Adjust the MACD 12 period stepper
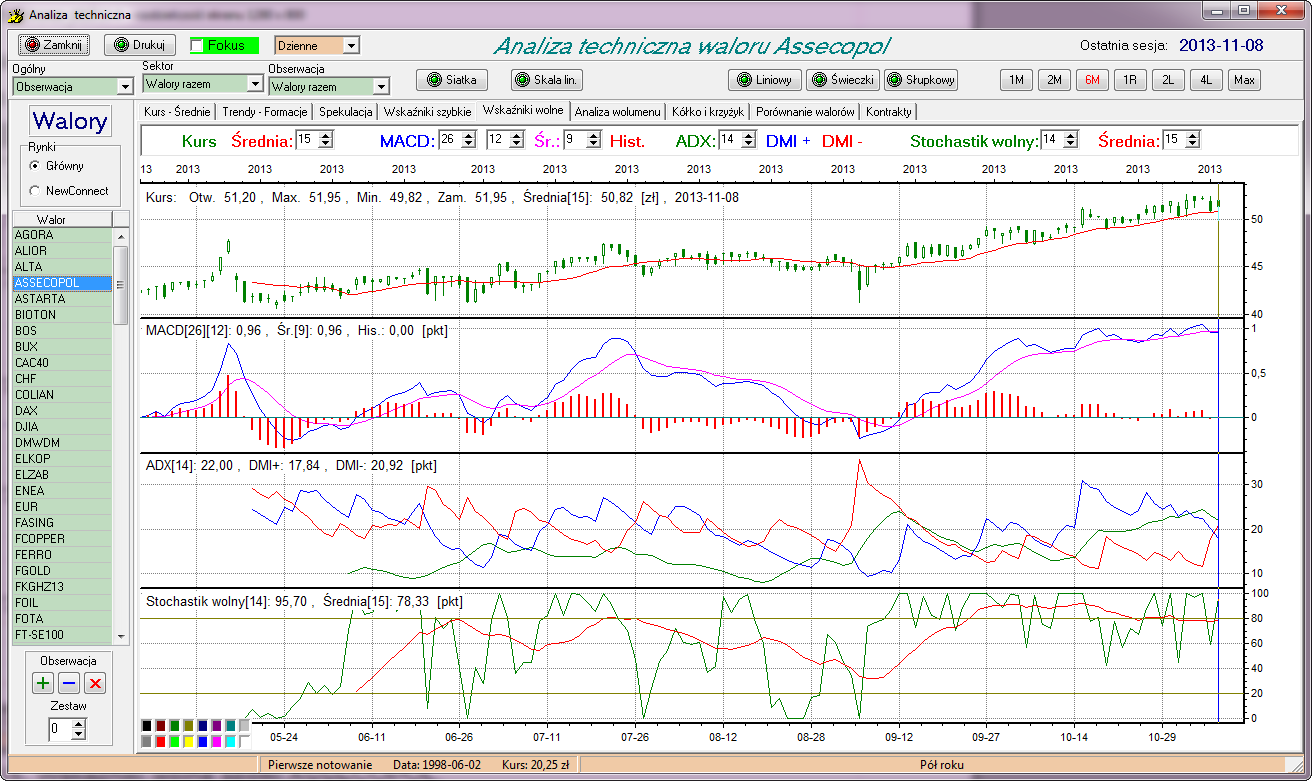The image size is (1312, 781). click(x=517, y=140)
